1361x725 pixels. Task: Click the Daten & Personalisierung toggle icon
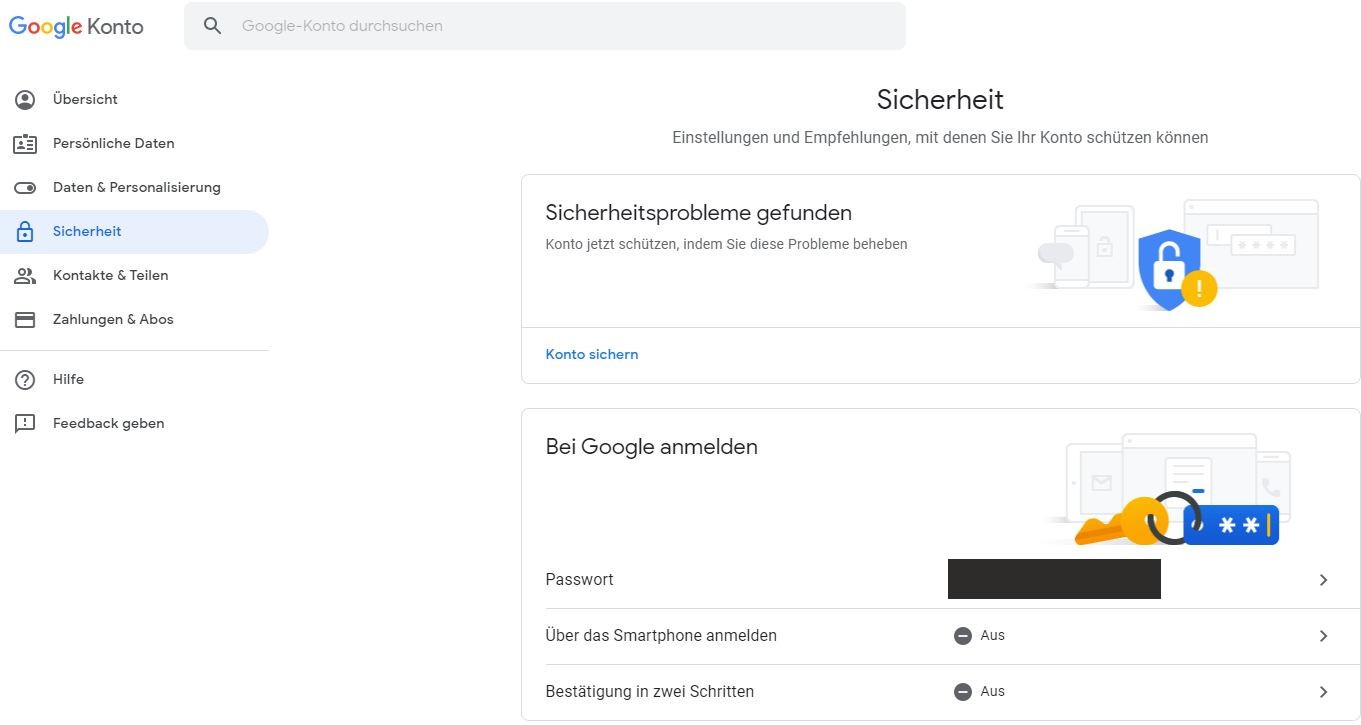click(x=25, y=187)
